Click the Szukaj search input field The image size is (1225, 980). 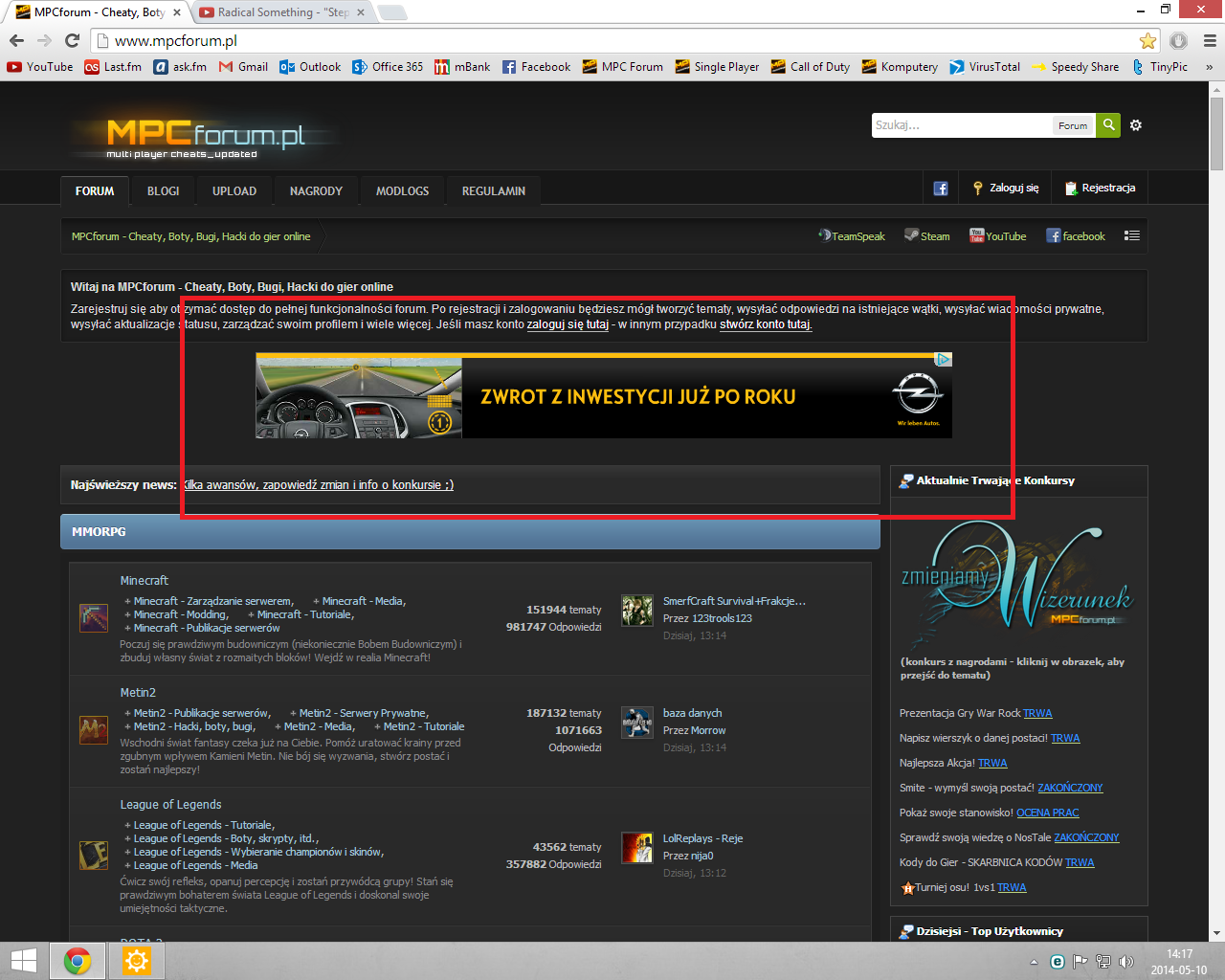click(x=961, y=125)
